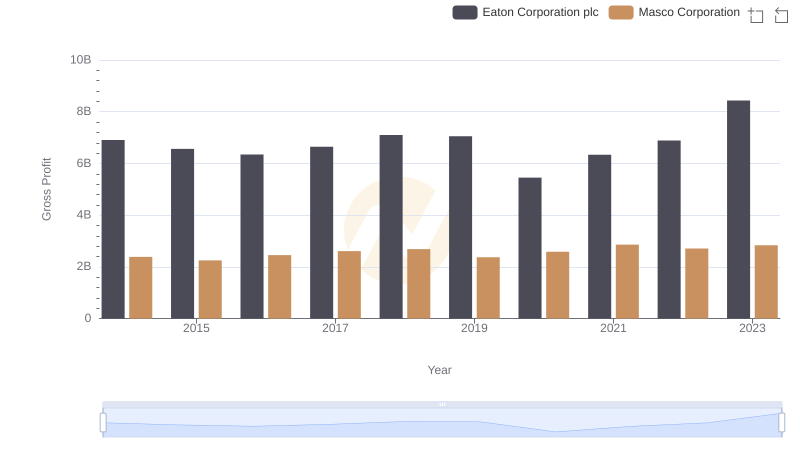Click the zoom reset back icon
Image resolution: width=800 pixels, height=461 pixels.
tap(781, 15)
